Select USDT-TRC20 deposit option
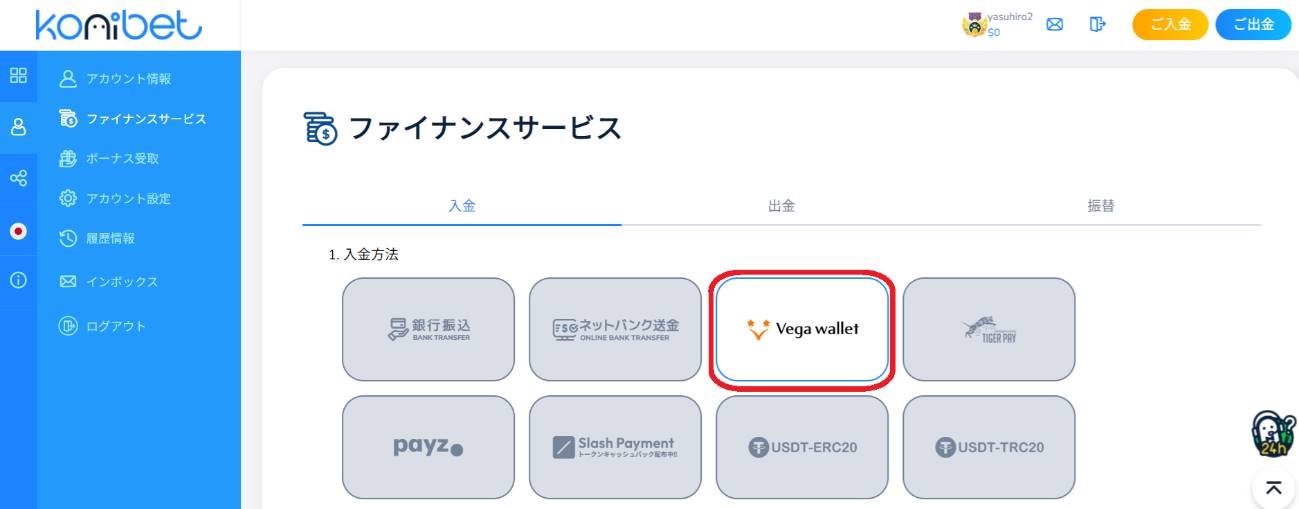Image resolution: width=1299 pixels, height=509 pixels. 989,447
